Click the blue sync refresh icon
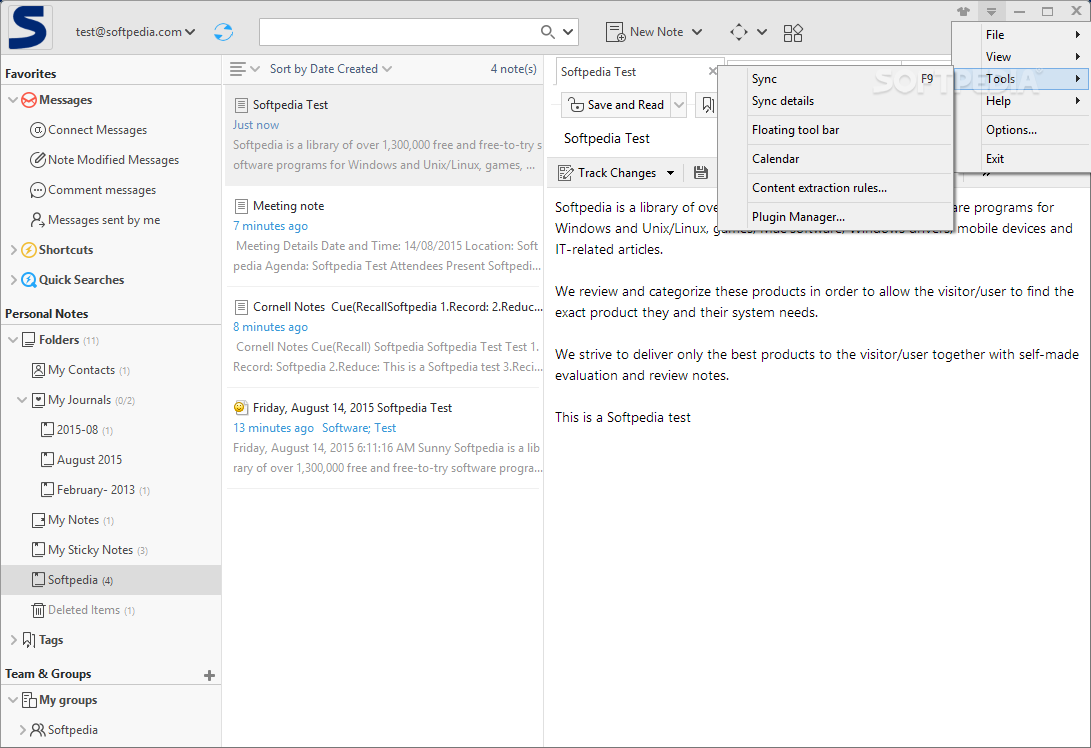The width and height of the screenshot is (1091, 748). coord(223,32)
